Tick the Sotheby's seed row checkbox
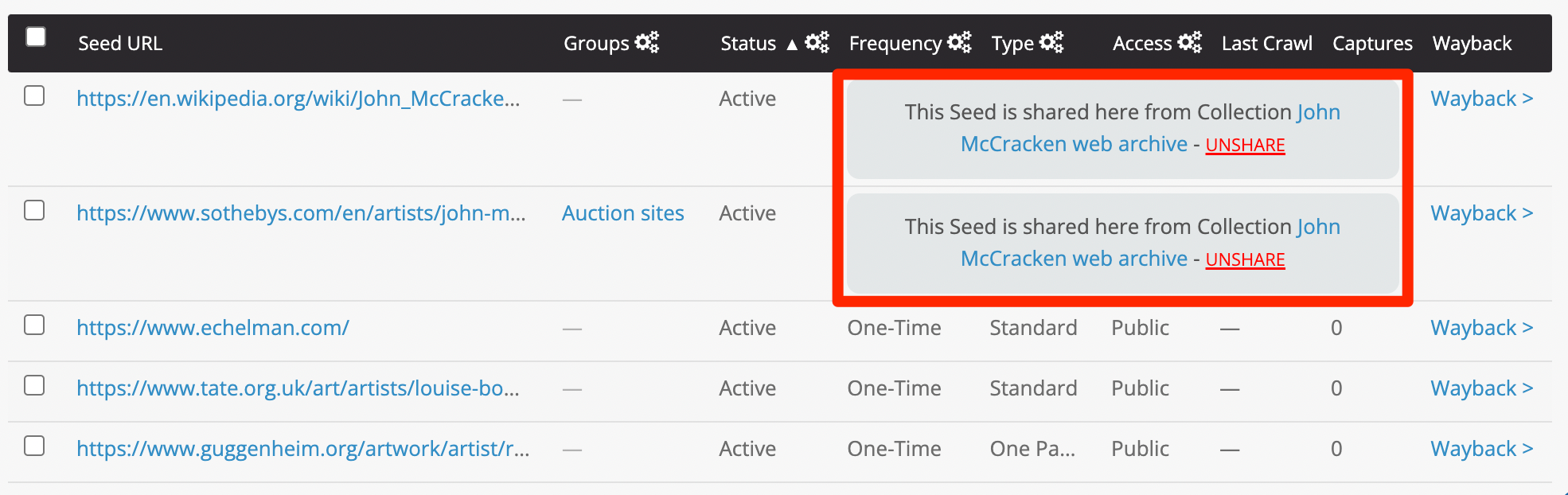Image resolution: width=1568 pixels, height=495 pixels. (x=34, y=211)
